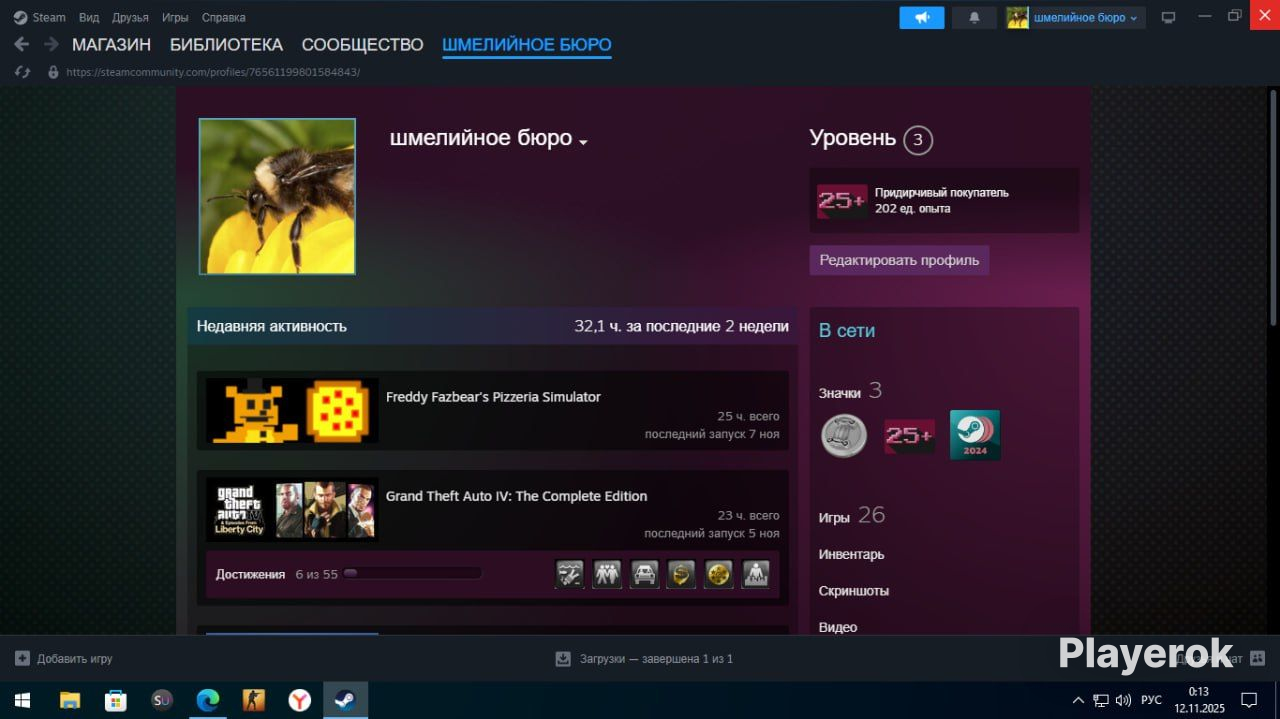Open the Игры 26 games link
Screen dimensions: 1280x719
[852, 516]
